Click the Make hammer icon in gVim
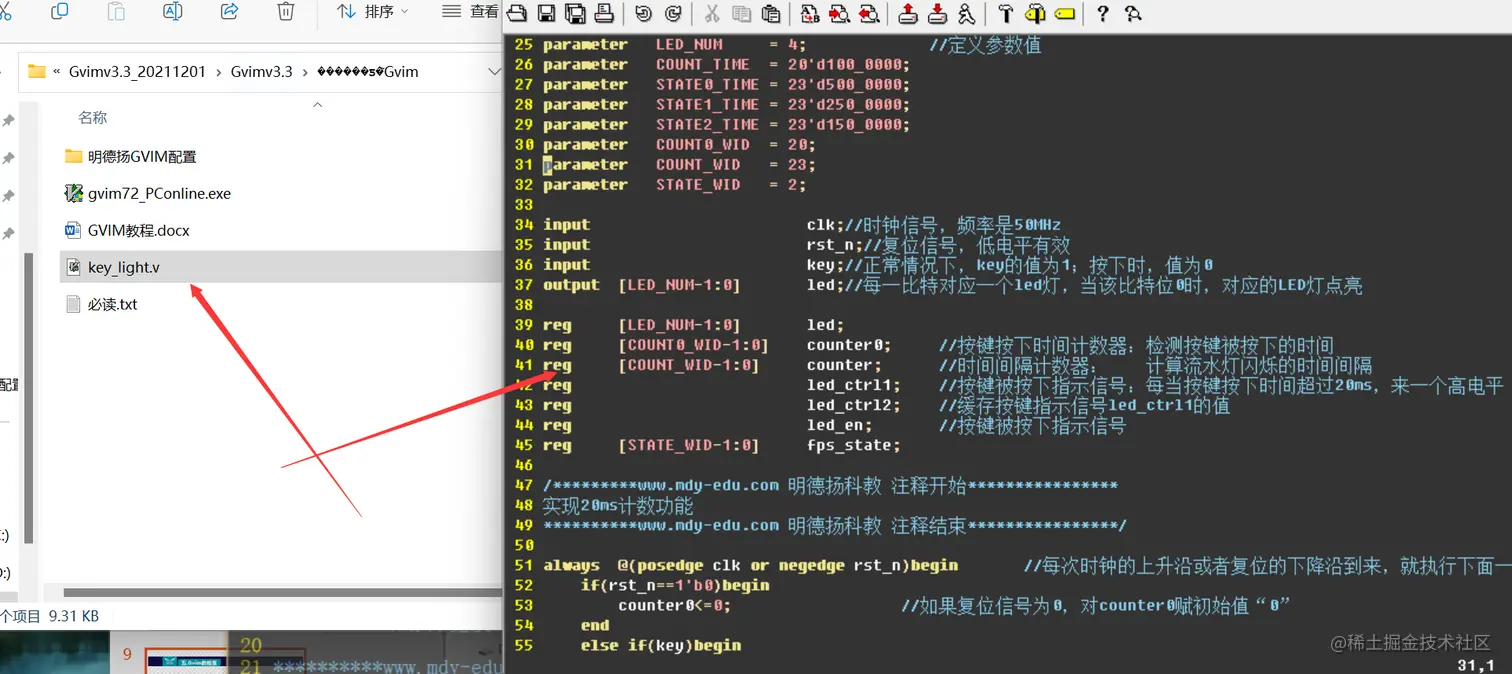Viewport: 1512px width, 674px height. pos(1006,13)
